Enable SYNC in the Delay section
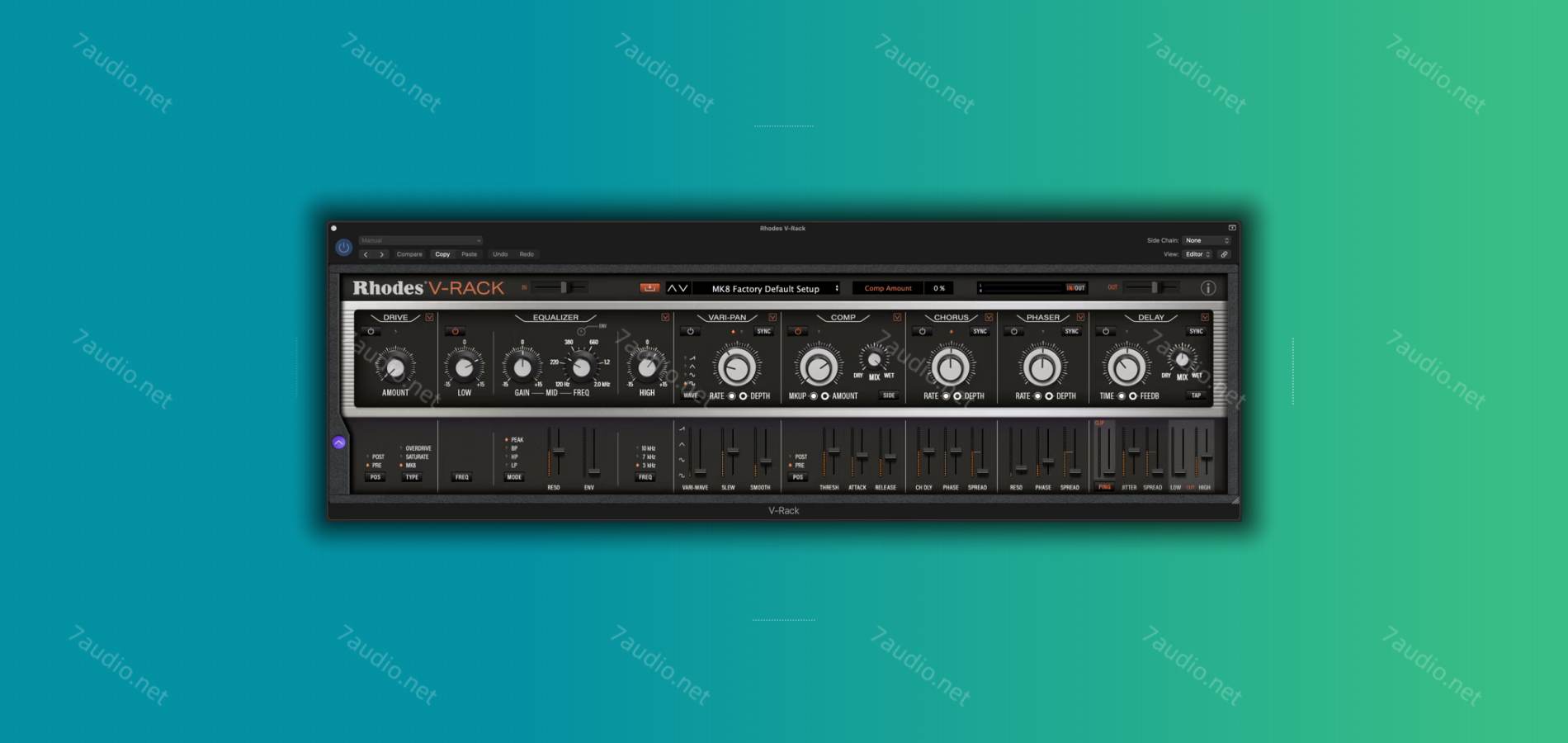The image size is (1568, 743). click(x=1196, y=332)
